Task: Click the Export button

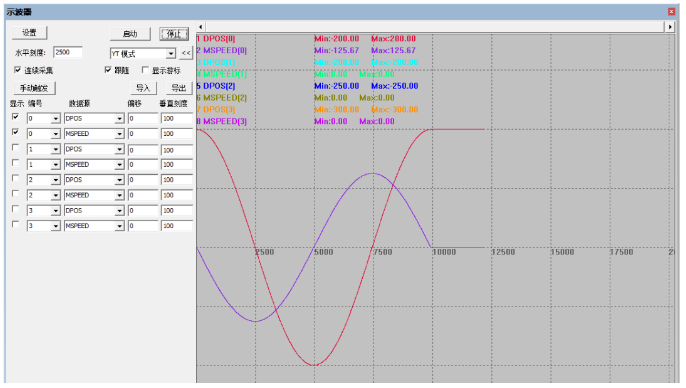Action: pyautogui.click(x=178, y=88)
